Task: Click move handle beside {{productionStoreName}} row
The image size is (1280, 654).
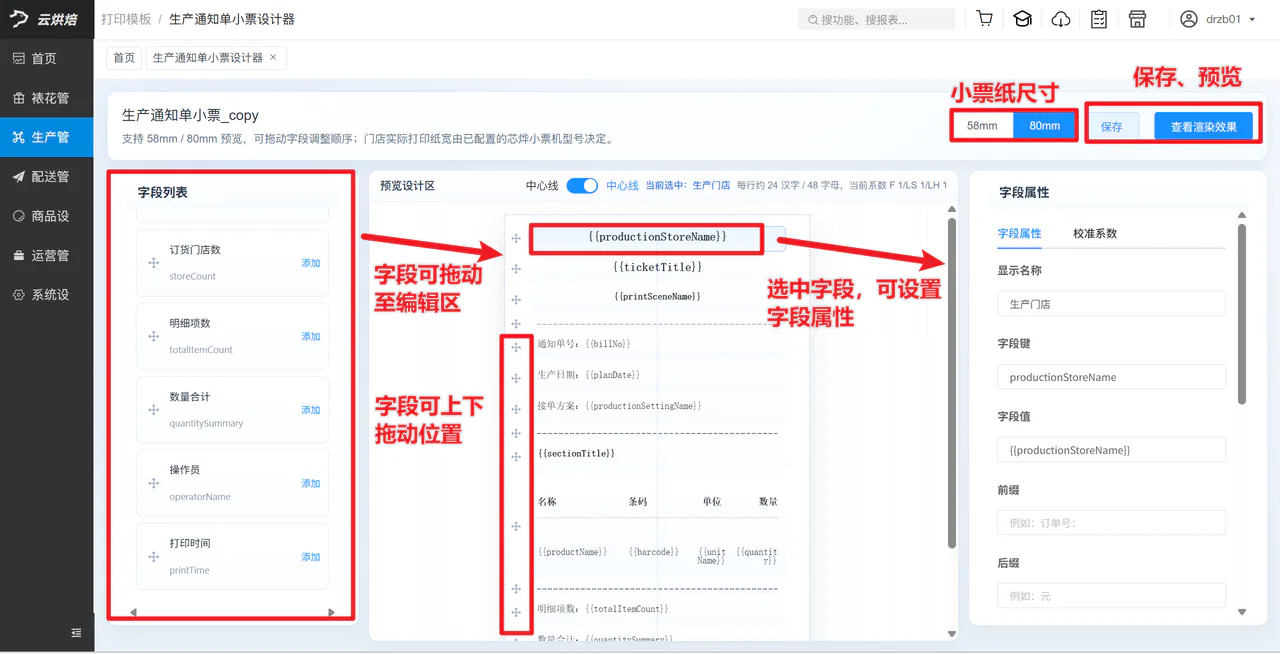Action: (x=516, y=238)
